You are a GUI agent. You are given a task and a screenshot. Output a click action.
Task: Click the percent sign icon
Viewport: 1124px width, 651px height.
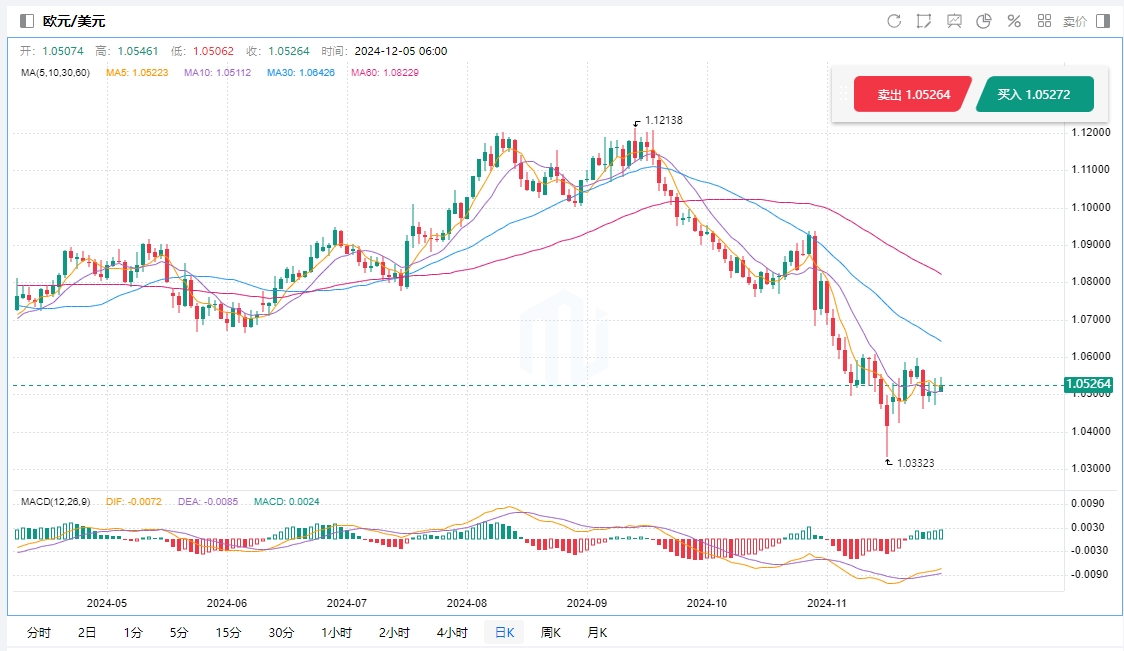coord(1014,21)
